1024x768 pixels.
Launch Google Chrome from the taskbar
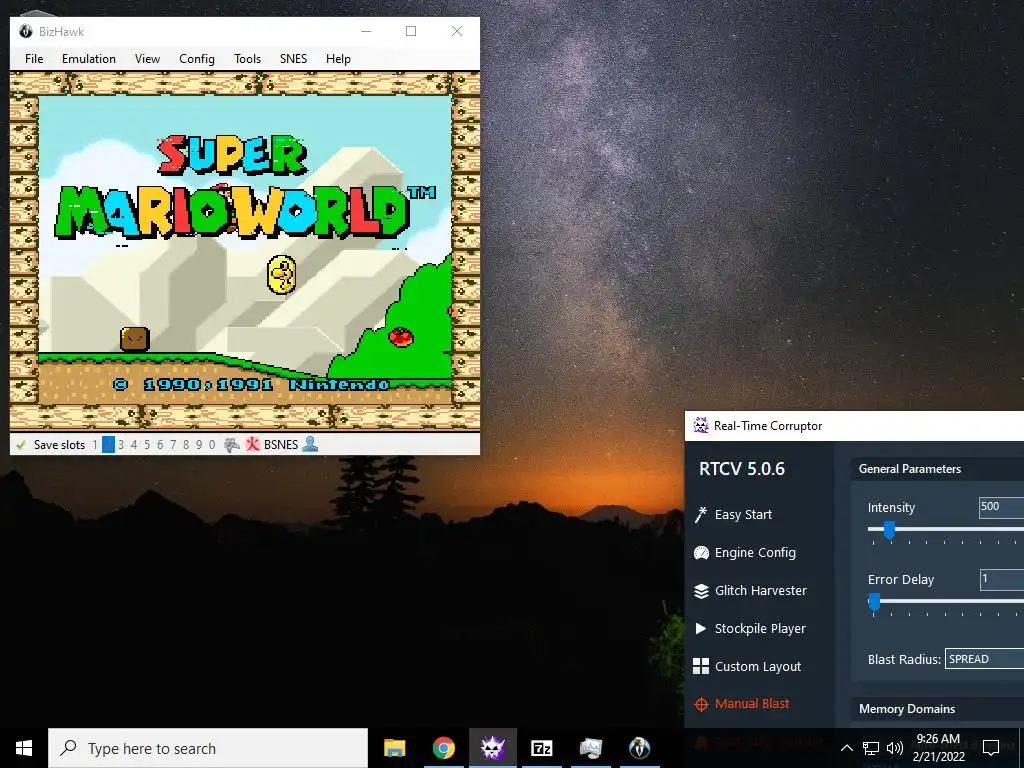click(443, 748)
